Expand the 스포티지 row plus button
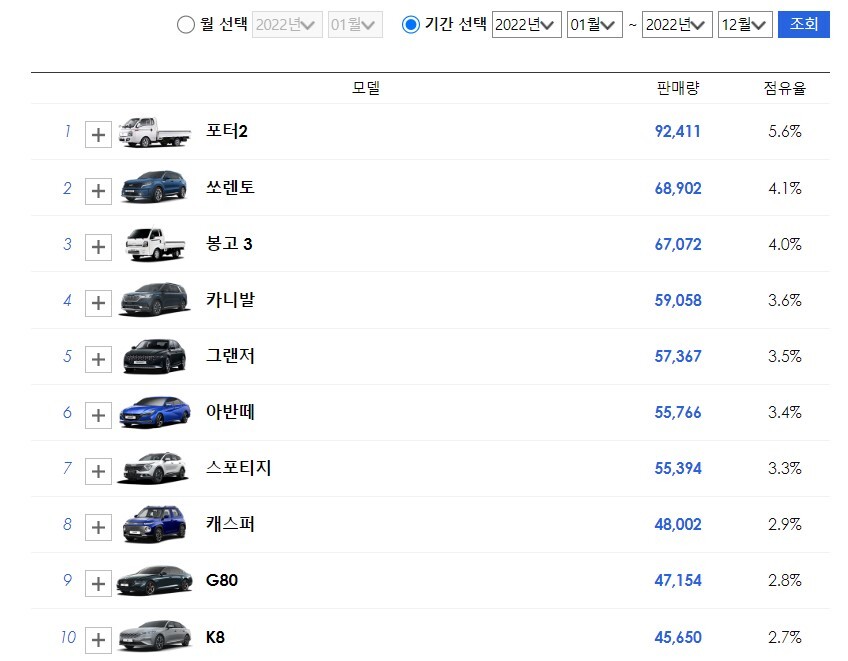Viewport: 848px width, 661px height. pyautogui.click(x=98, y=471)
